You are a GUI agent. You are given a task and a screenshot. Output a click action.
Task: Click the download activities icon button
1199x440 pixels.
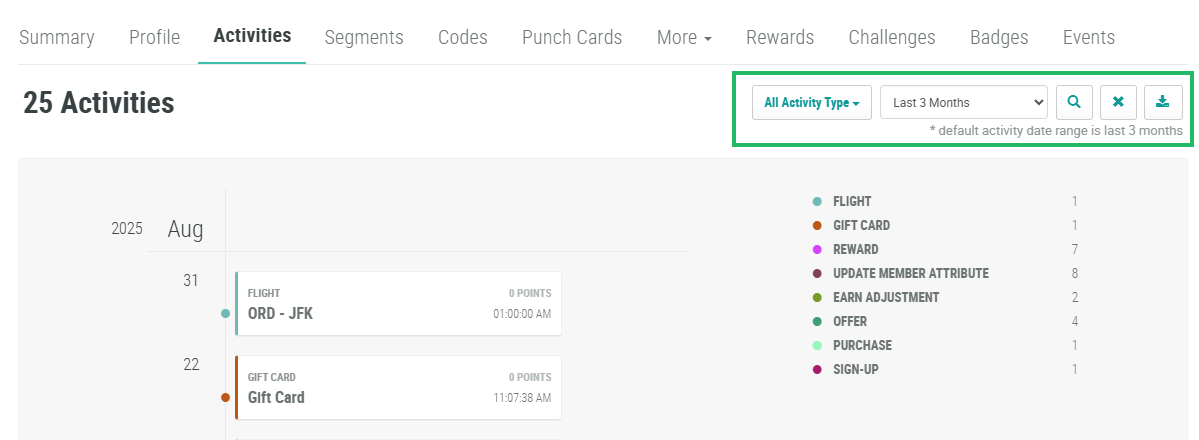(x=1162, y=102)
